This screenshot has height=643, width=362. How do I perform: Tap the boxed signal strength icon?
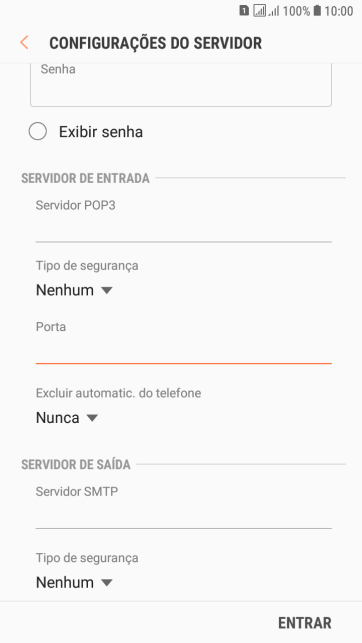(x=260, y=11)
